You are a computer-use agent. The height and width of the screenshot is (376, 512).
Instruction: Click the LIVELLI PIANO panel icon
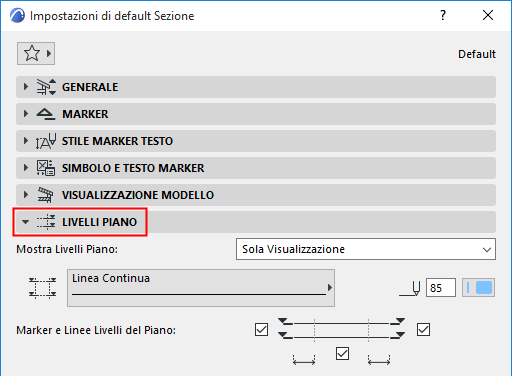click(x=46, y=222)
